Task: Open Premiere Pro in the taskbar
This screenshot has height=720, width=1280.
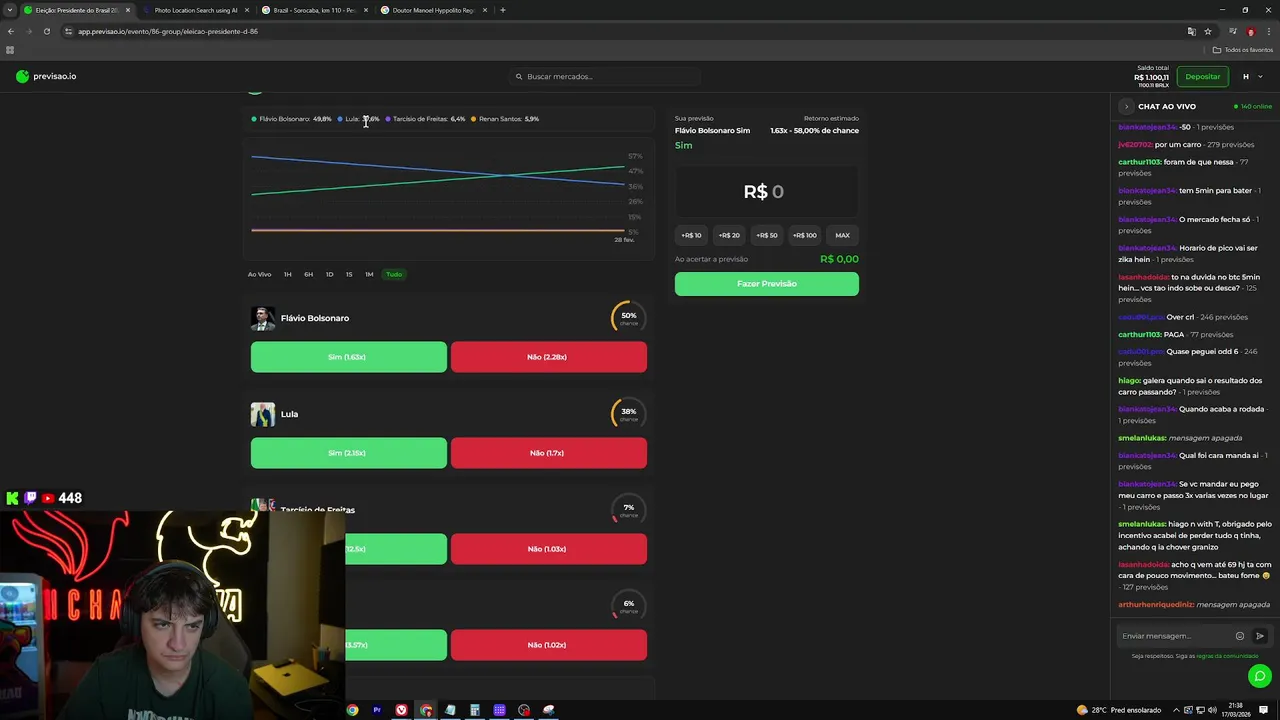Action: (377, 710)
